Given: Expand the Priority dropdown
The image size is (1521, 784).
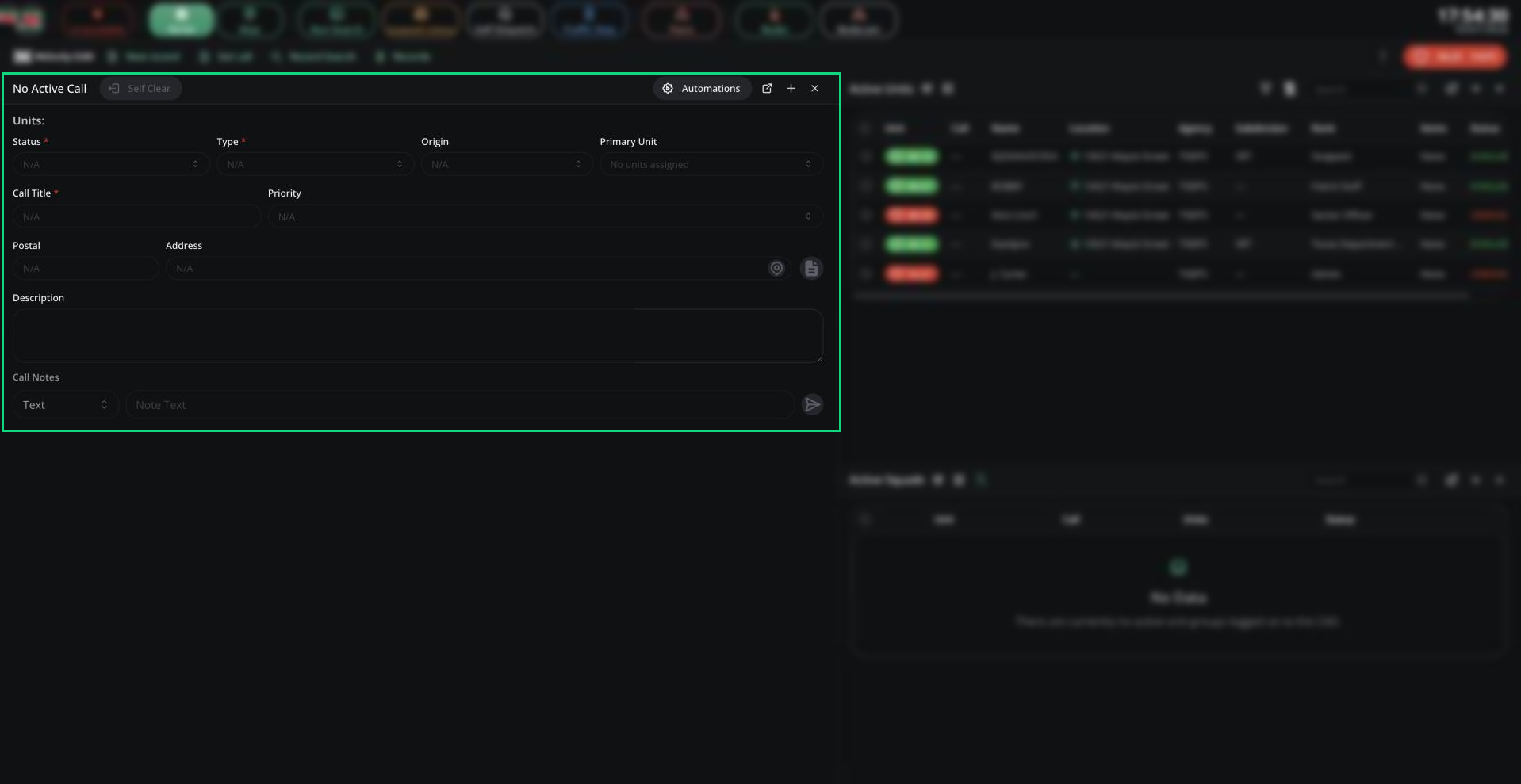Looking at the screenshot, I should (x=545, y=216).
